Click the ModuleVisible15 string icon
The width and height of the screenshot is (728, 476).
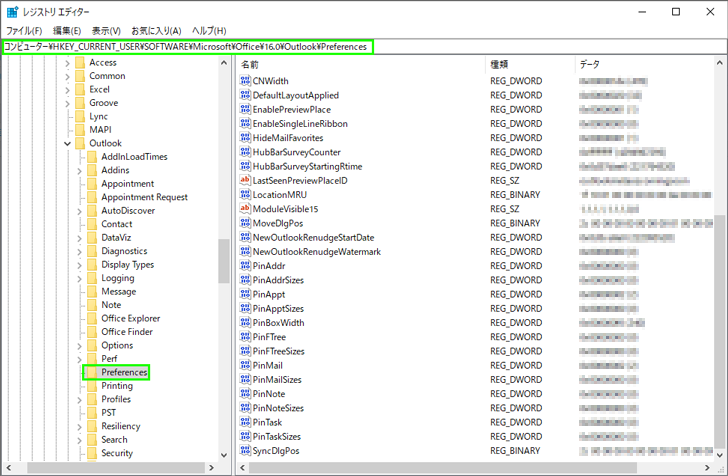(x=245, y=209)
